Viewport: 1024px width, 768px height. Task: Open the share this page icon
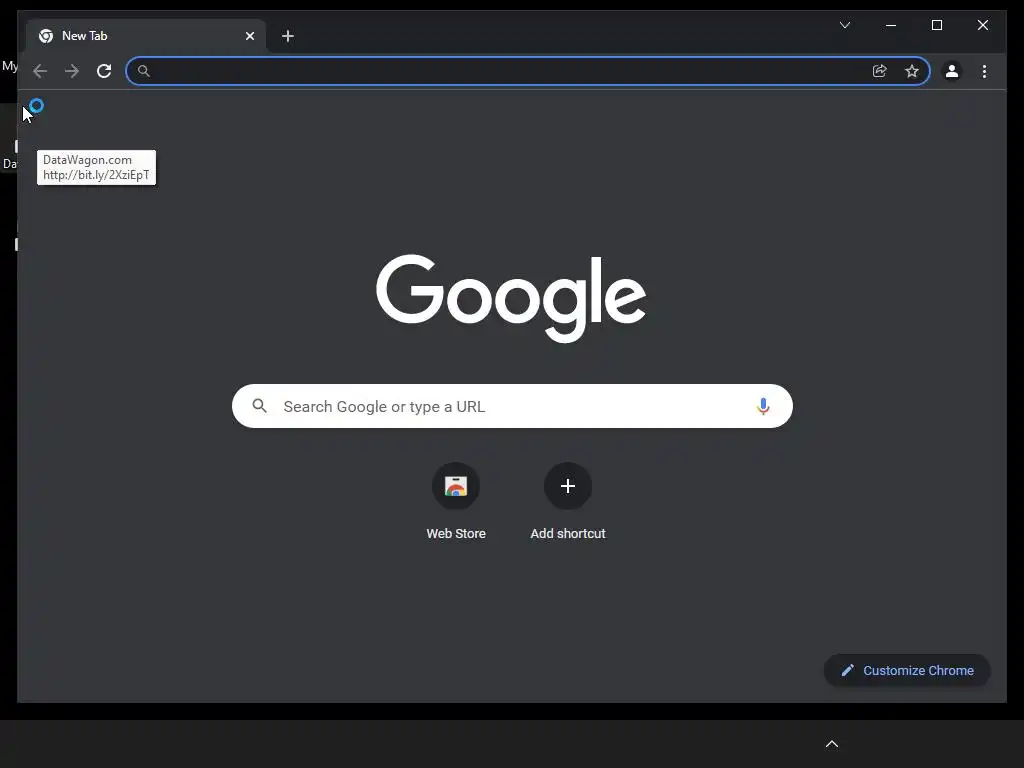(x=880, y=71)
